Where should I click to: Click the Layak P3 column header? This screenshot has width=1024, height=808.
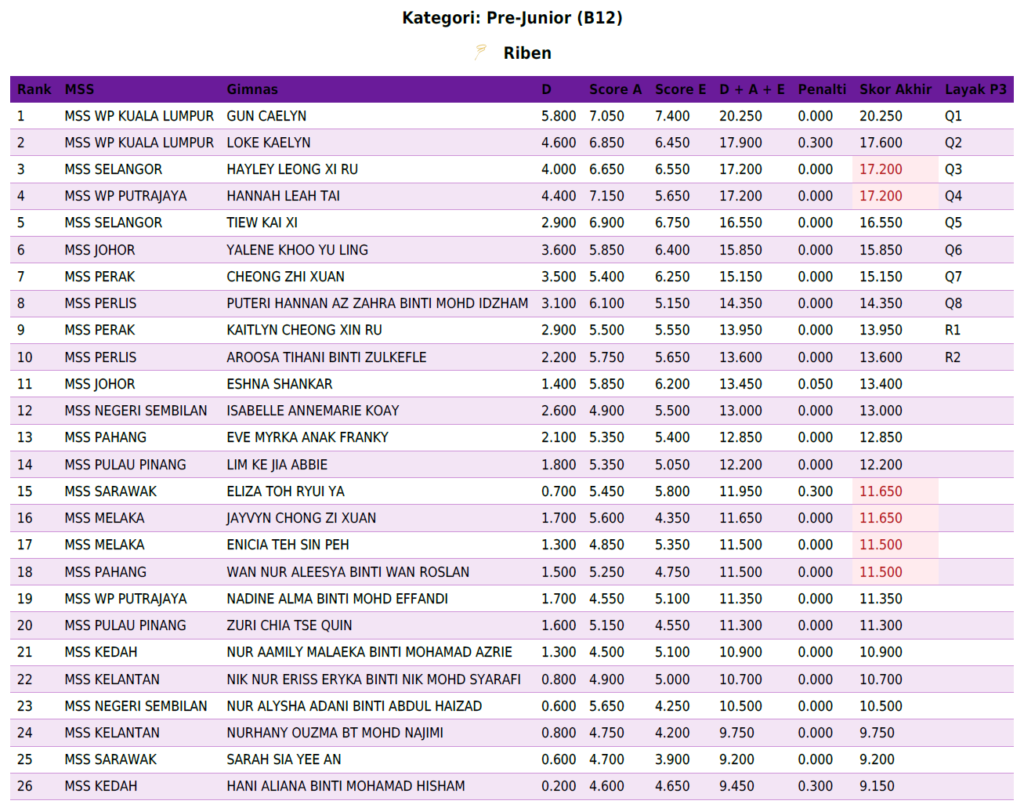pos(975,90)
